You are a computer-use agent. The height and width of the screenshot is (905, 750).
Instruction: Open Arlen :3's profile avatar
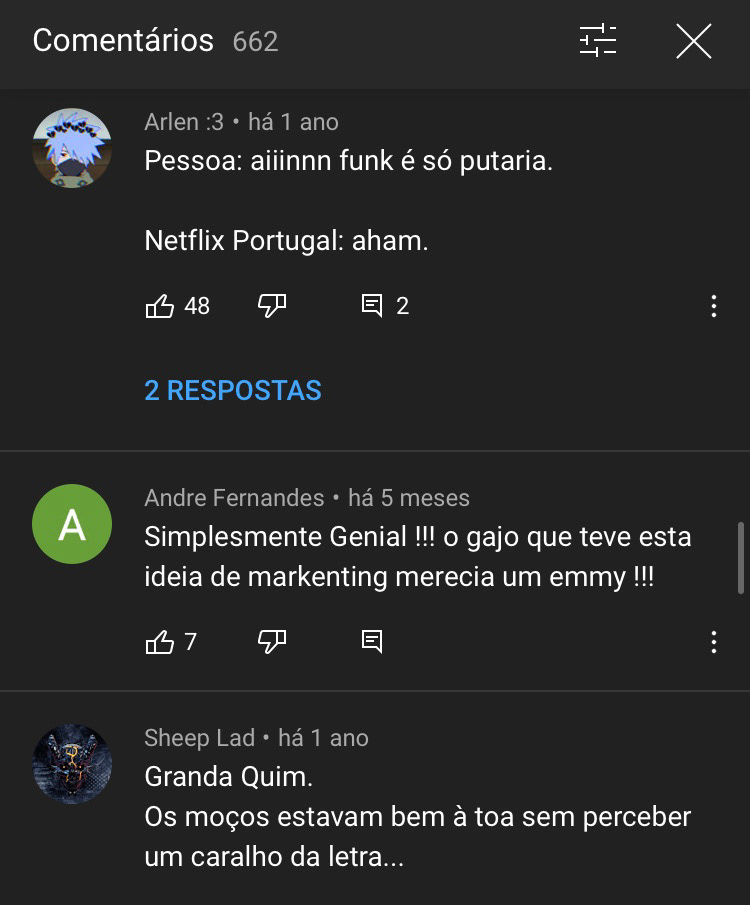pos(72,148)
